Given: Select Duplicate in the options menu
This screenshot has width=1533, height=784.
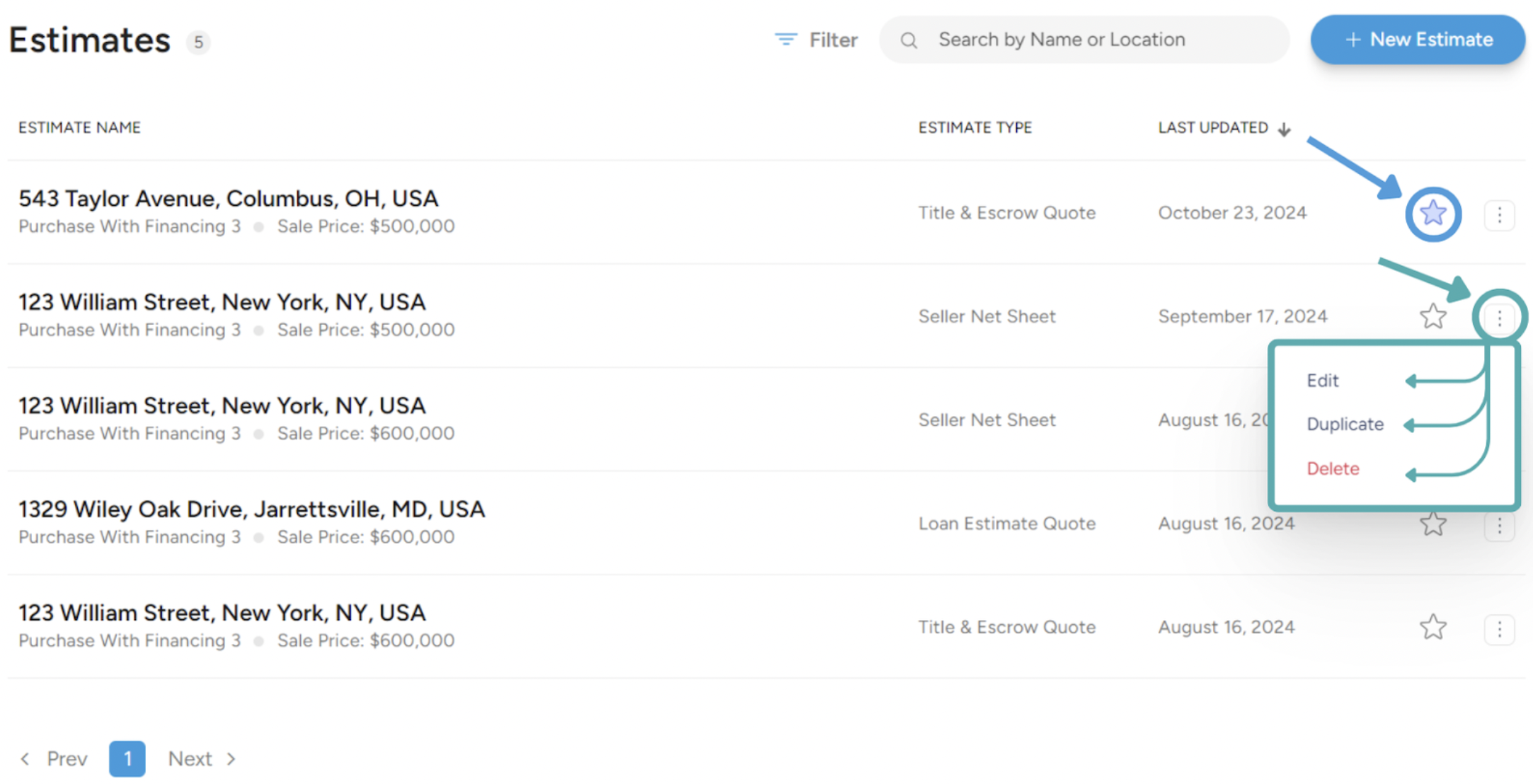Looking at the screenshot, I should [x=1345, y=424].
